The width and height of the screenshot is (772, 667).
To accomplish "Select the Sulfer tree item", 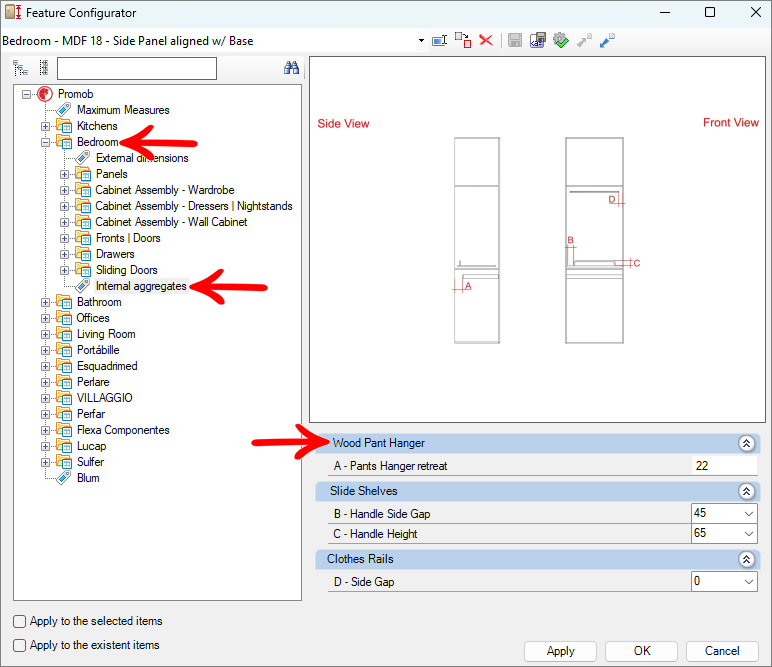I will pos(91,462).
